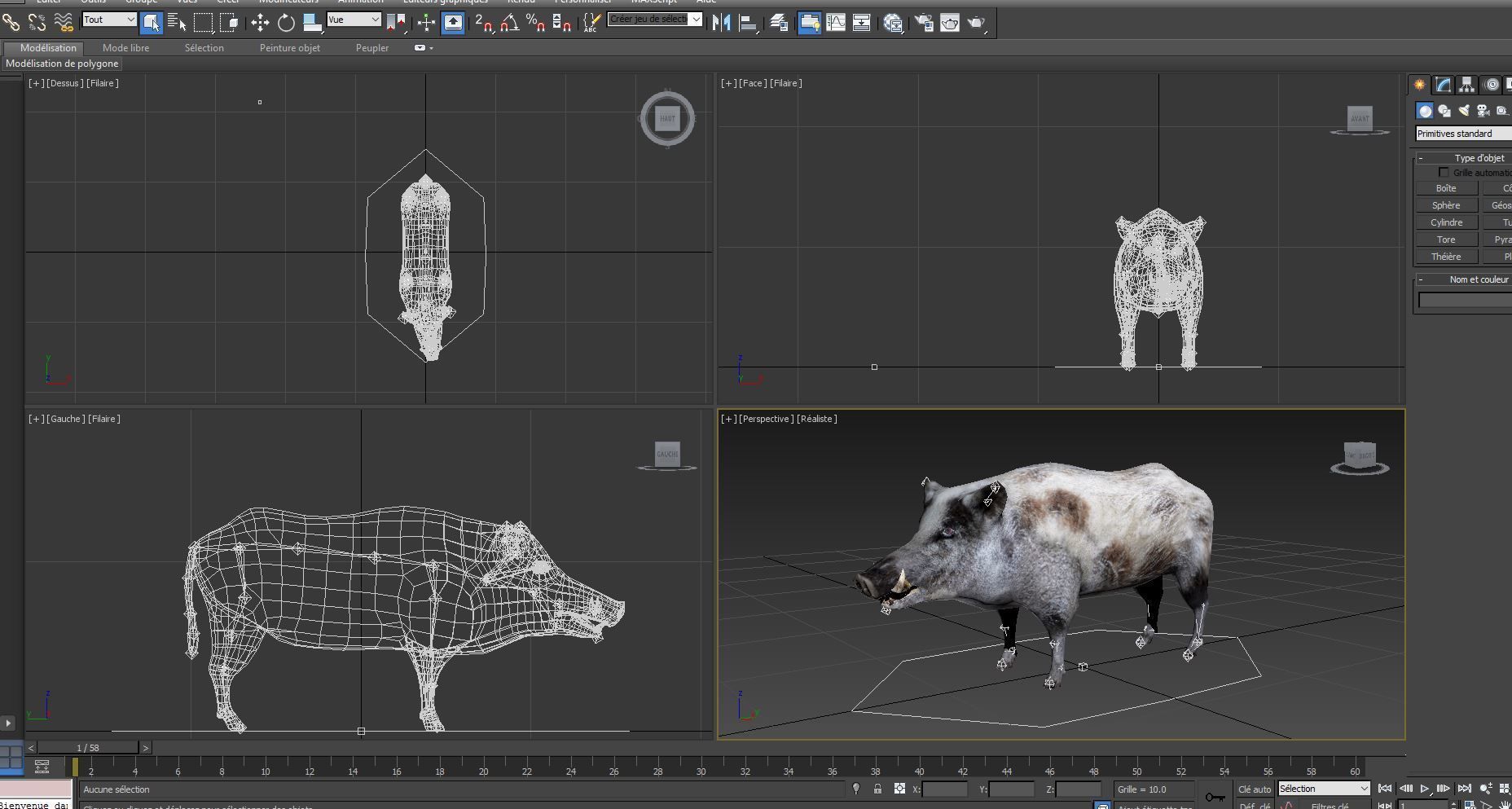Screen dimensions: 1512x809
Task: Select the Scale tool
Action: pos(312,23)
